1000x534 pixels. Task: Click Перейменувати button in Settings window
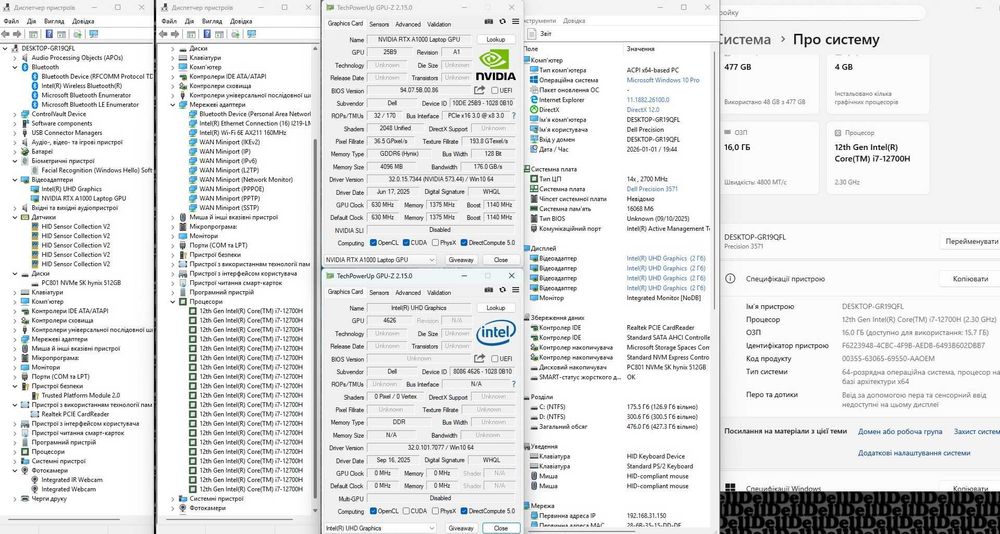[x=971, y=242]
